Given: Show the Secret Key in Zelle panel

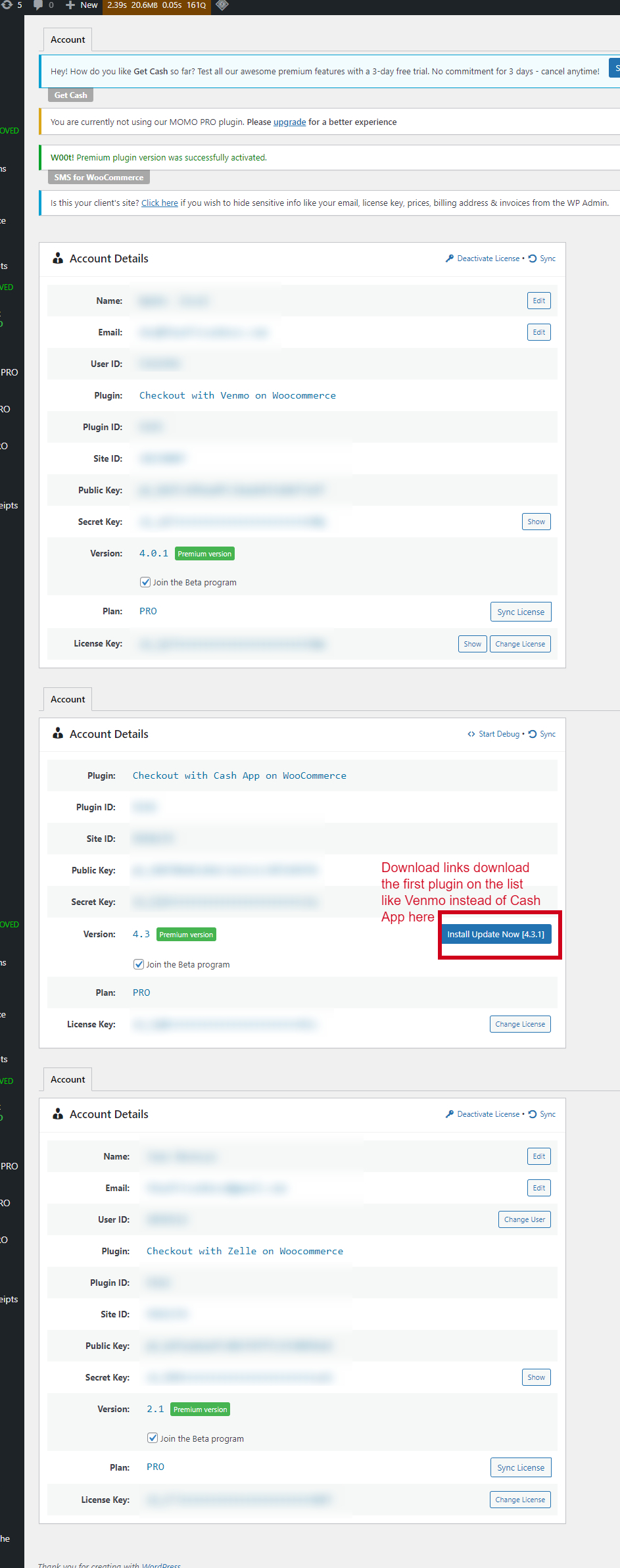Looking at the screenshot, I should coord(537,1377).
